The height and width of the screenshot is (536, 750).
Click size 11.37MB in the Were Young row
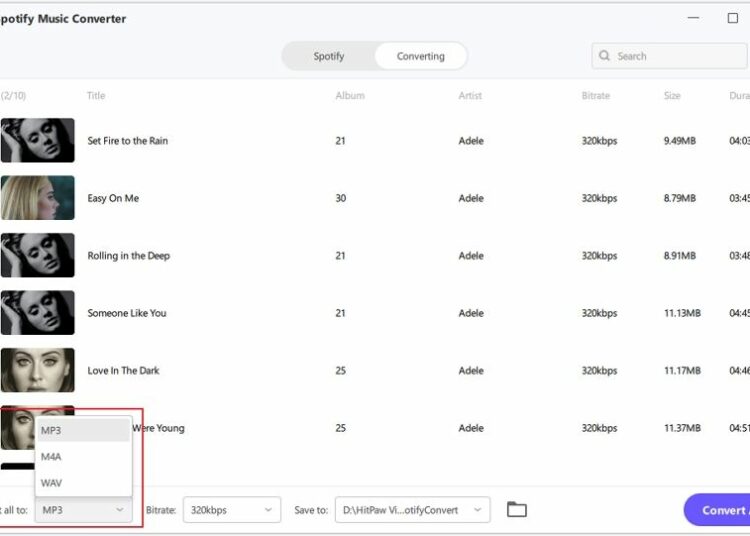point(682,428)
